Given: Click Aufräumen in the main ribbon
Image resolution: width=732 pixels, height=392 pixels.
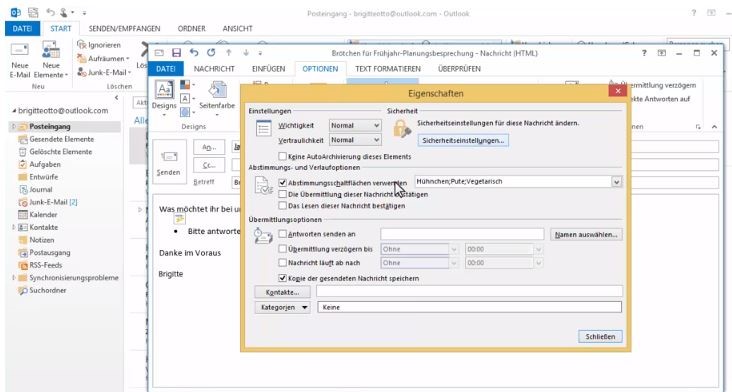Looking at the screenshot, I should 103,59.
